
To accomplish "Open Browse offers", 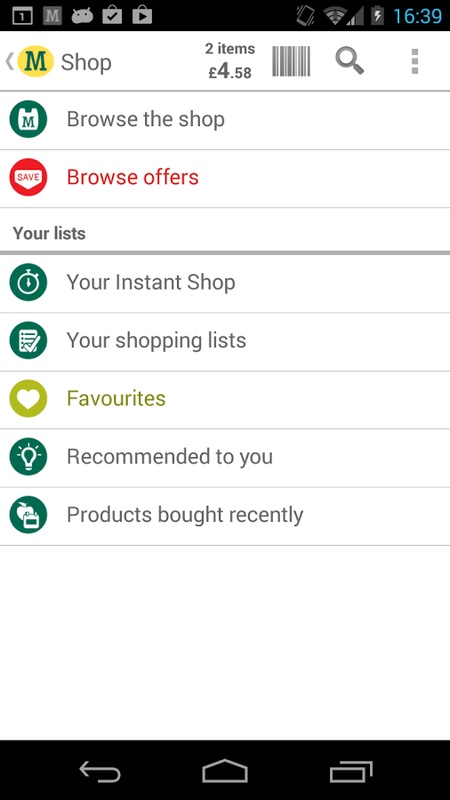I will click(x=225, y=179).
